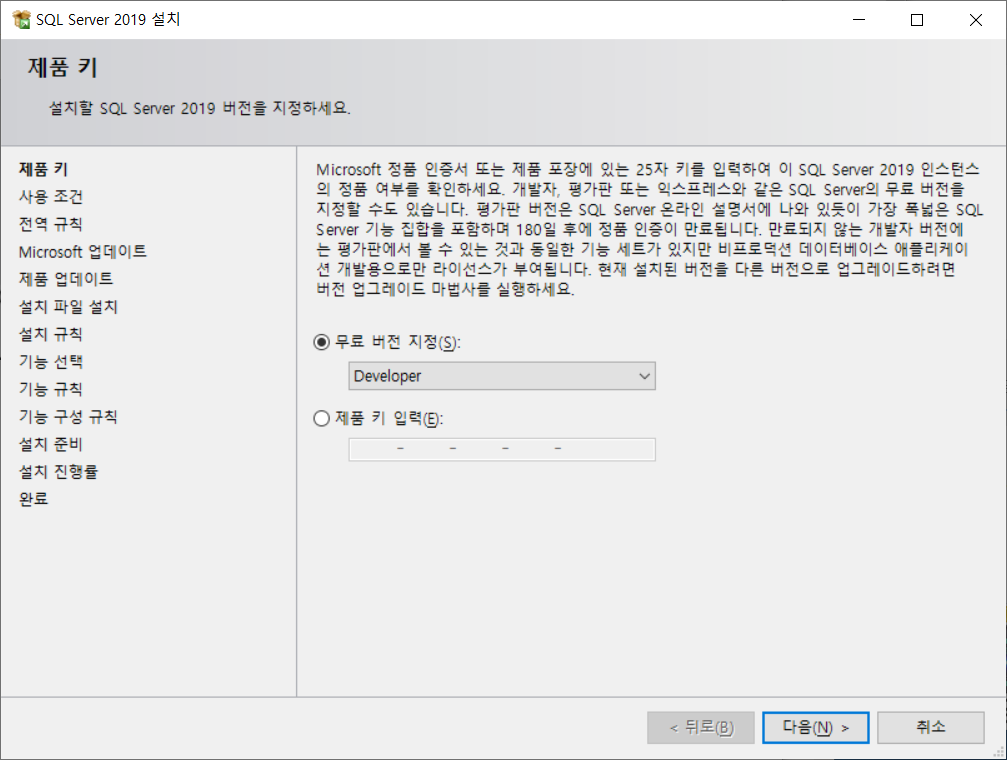This screenshot has width=1007, height=760.
Task: Select '기능 구성 규칙' step in sidebar
Action: point(68,417)
